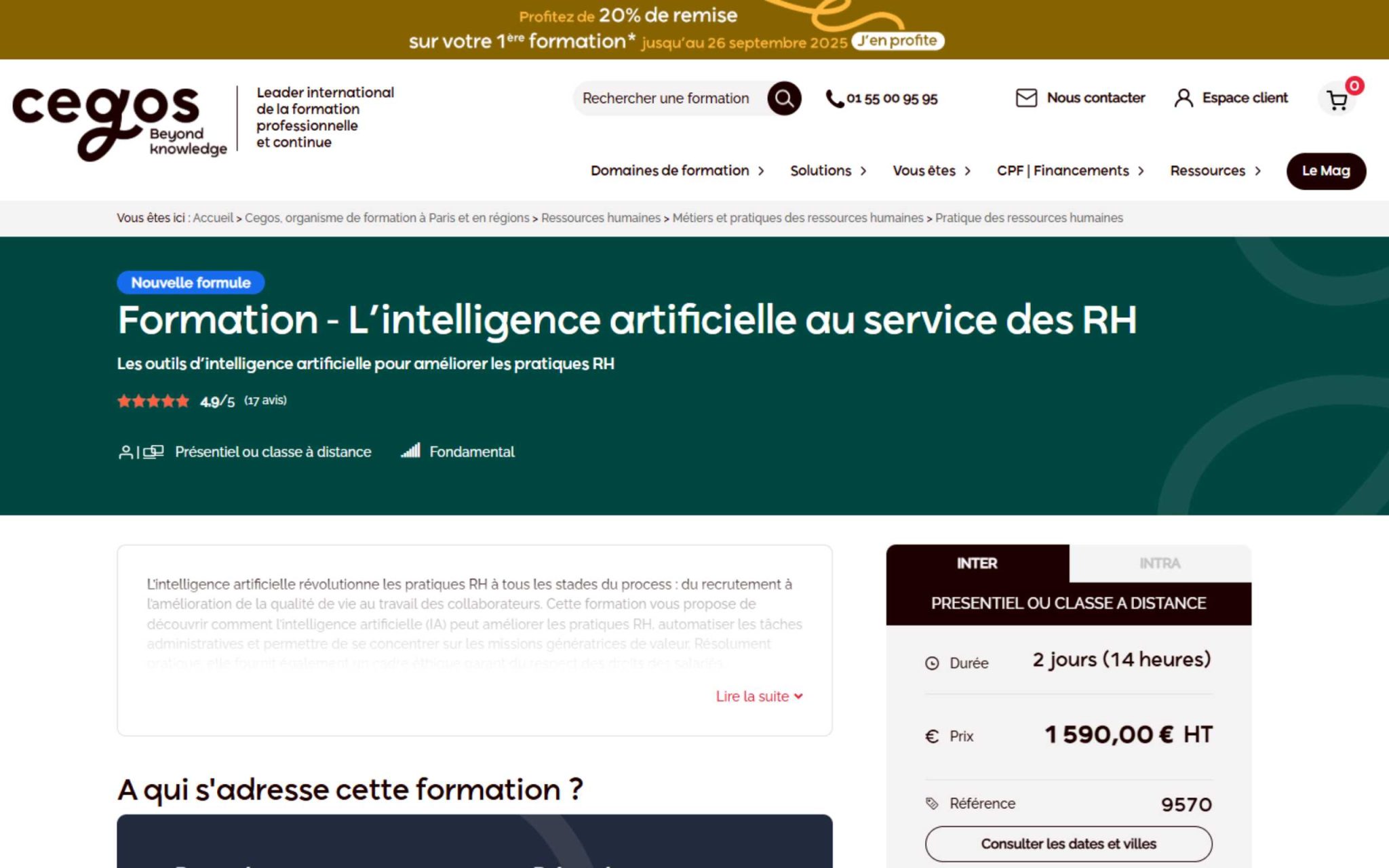Click the user icon for Espace client
The width and height of the screenshot is (1389, 868).
click(x=1183, y=98)
